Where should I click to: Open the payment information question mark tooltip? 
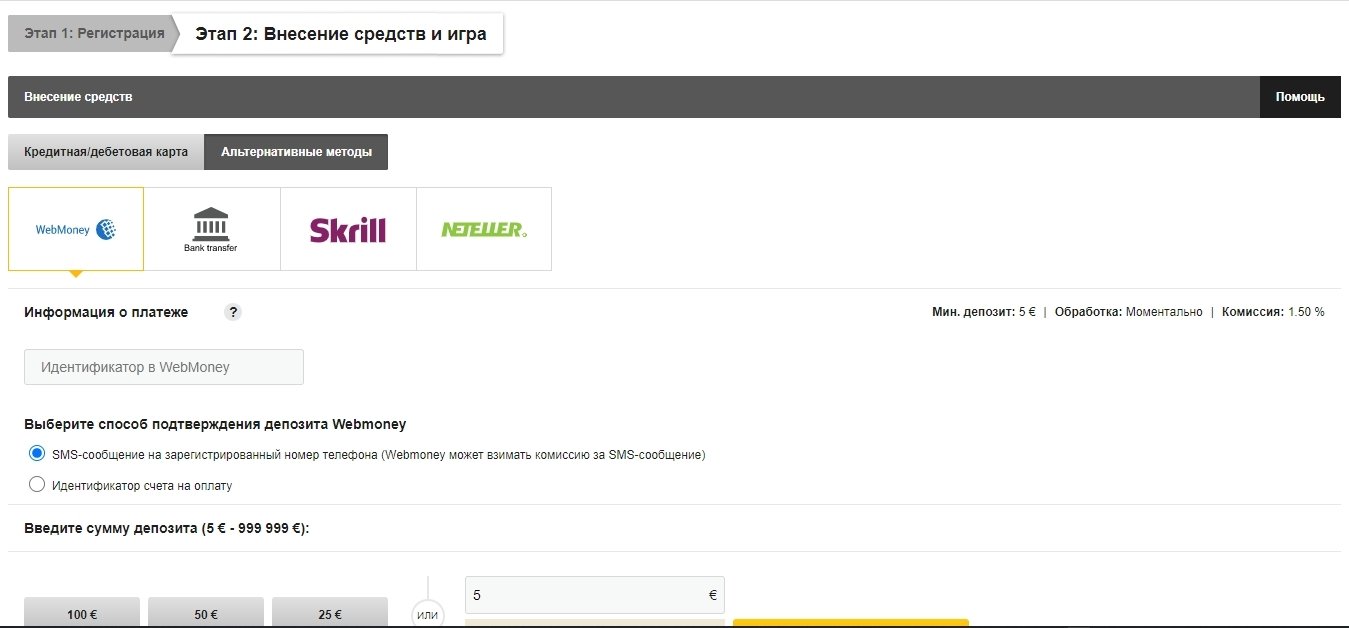(233, 312)
